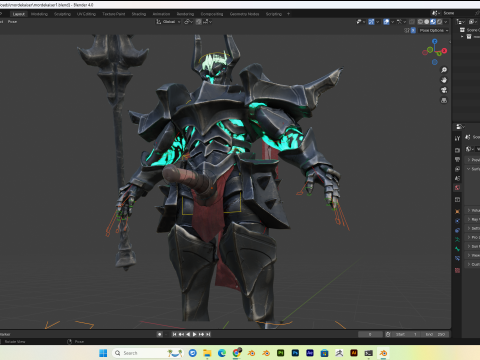
Task: Open the Bone properties tab
Action: 457,249
